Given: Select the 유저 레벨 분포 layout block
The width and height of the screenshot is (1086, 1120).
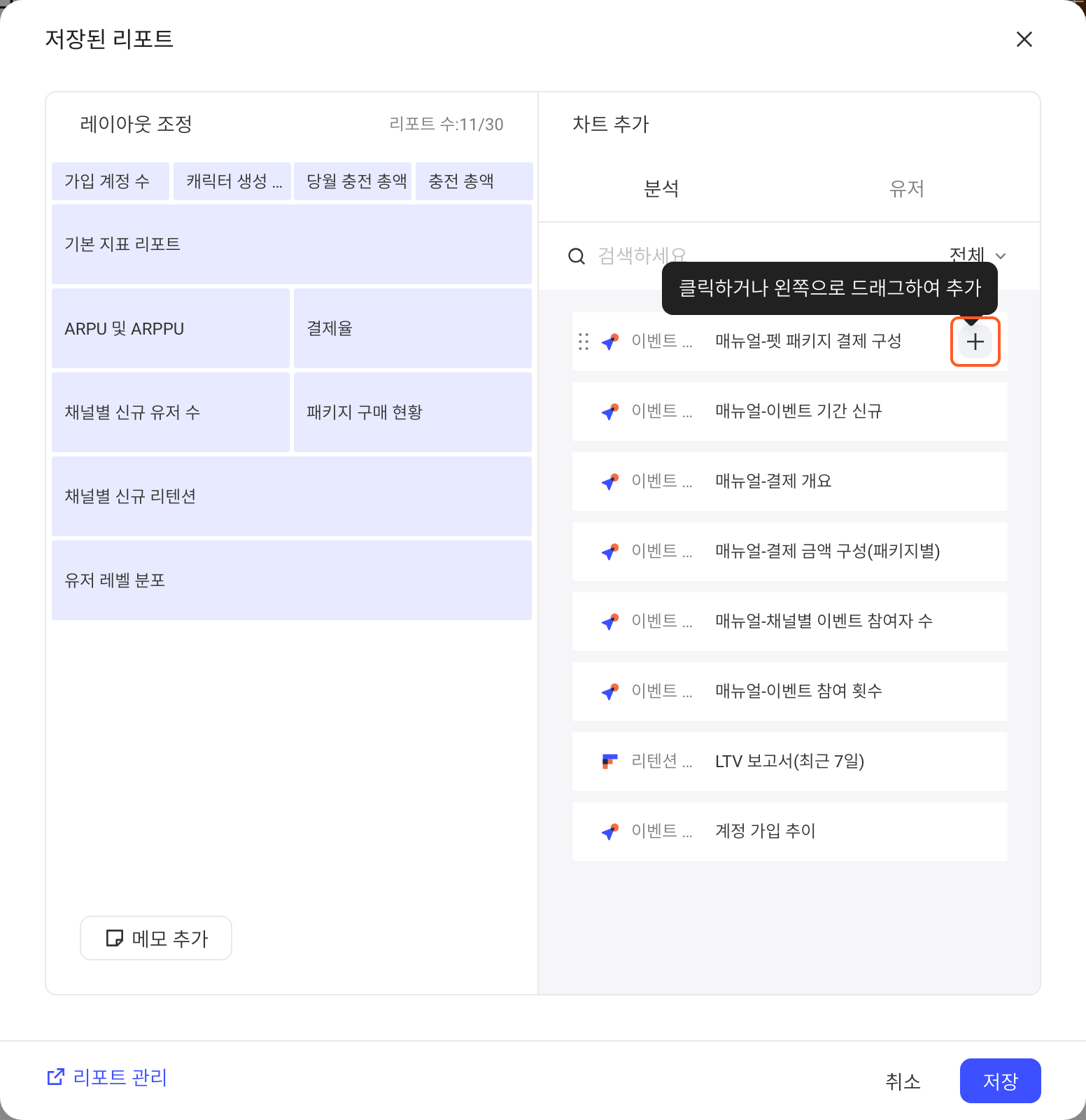Looking at the screenshot, I should [292, 580].
